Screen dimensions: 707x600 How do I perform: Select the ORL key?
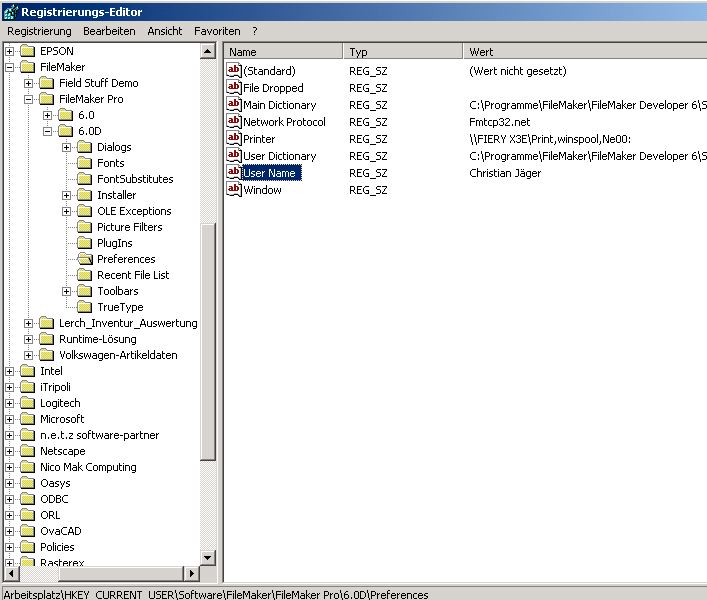[x=50, y=515]
